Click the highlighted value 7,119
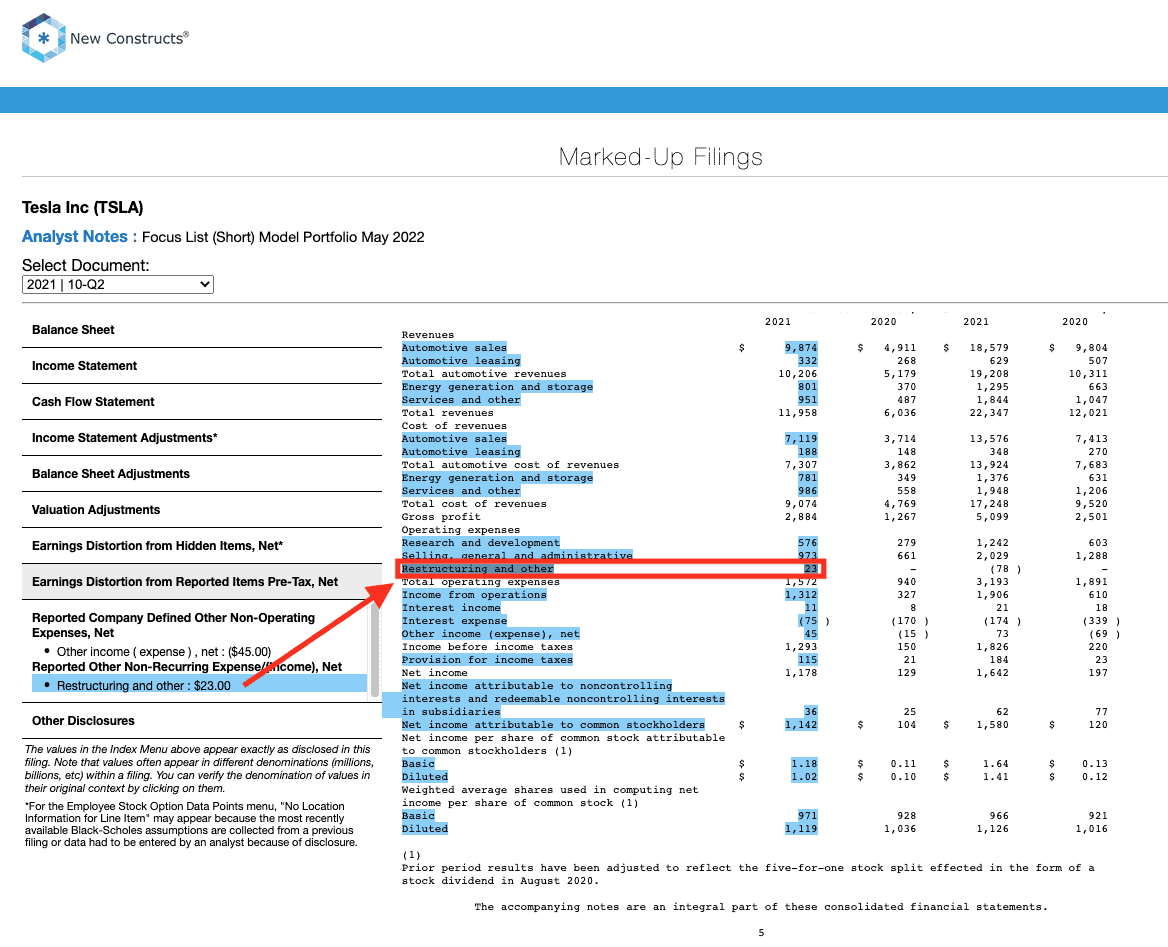This screenshot has width=1168, height=947. pos(801,439)
